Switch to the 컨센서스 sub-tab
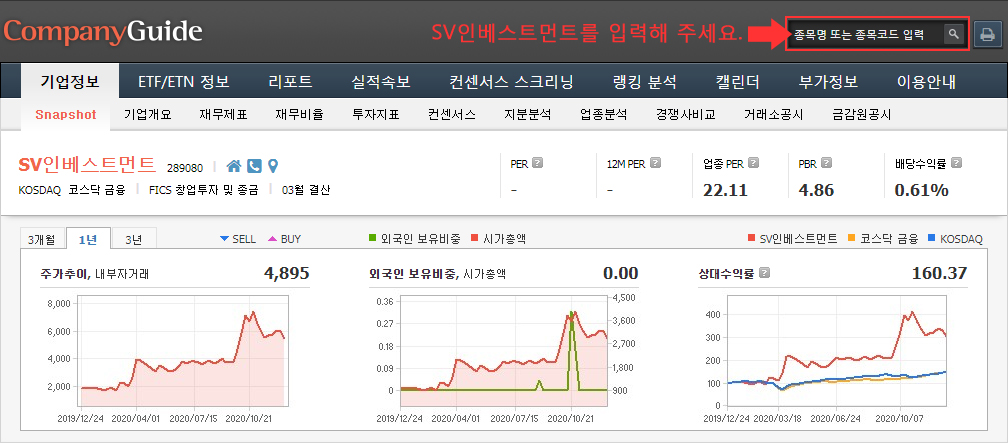 451,115
